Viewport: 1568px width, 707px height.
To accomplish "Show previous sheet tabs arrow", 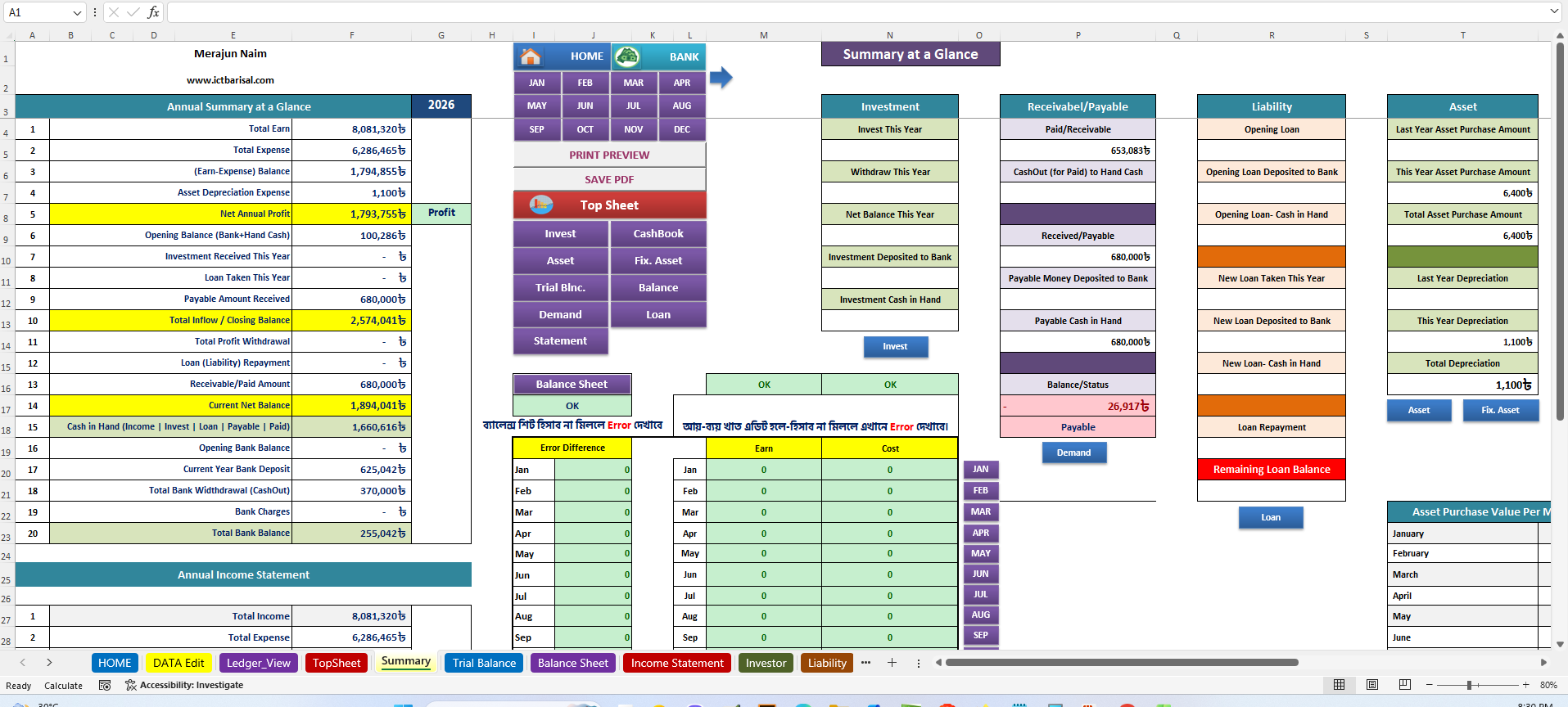I will tap(23, 663).
